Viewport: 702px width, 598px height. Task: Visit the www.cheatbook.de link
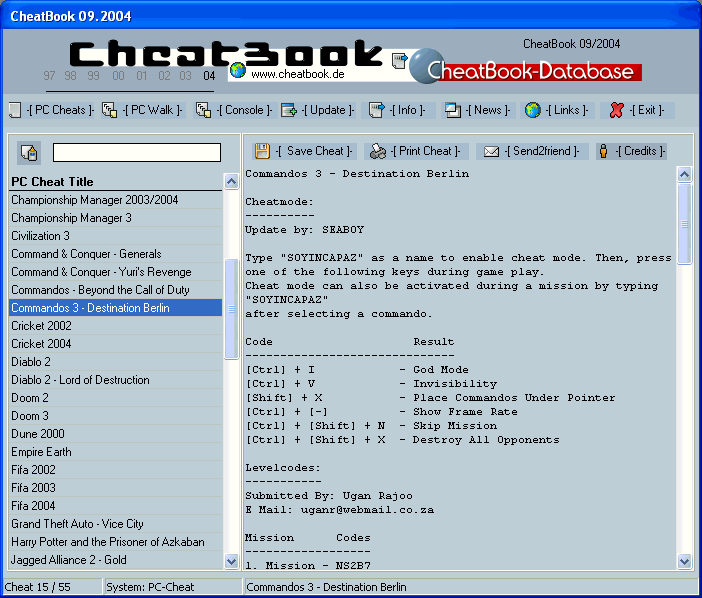(298, 74)
